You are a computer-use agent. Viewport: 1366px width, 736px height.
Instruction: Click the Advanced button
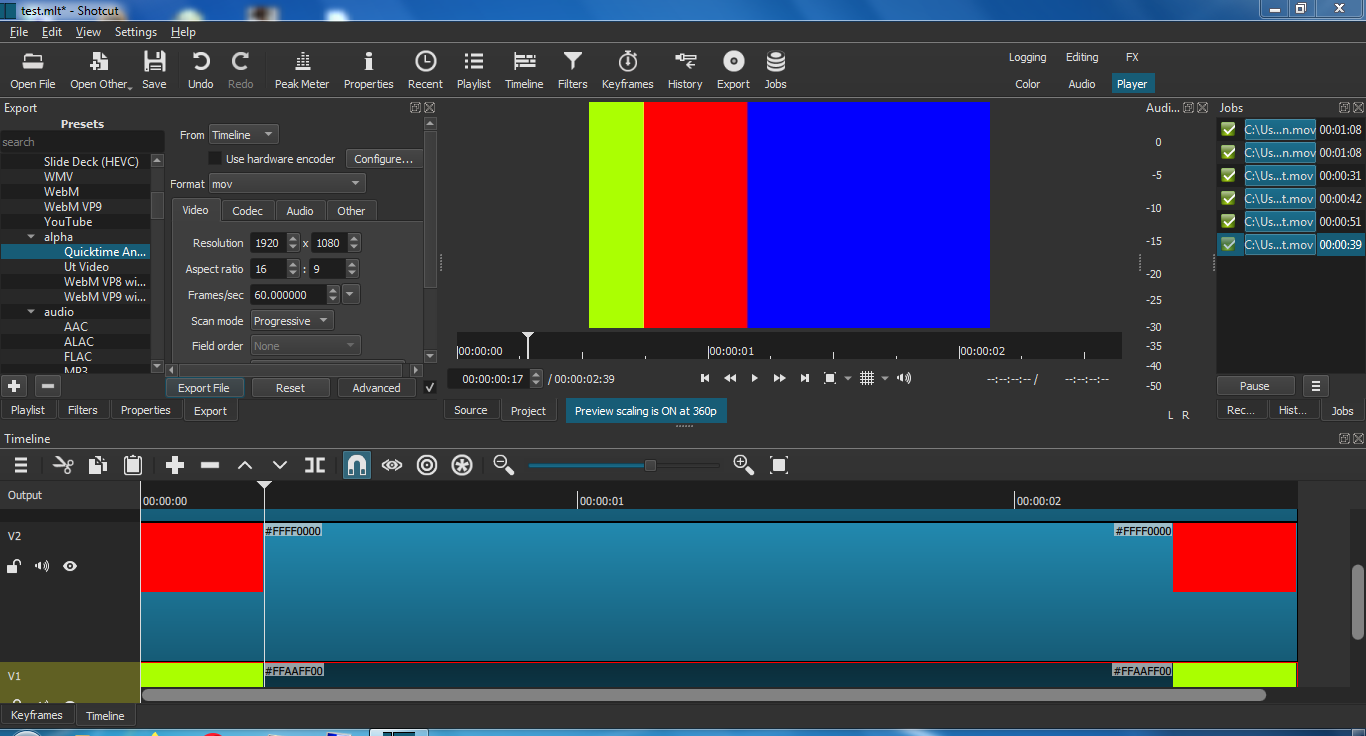click(376, 388)
